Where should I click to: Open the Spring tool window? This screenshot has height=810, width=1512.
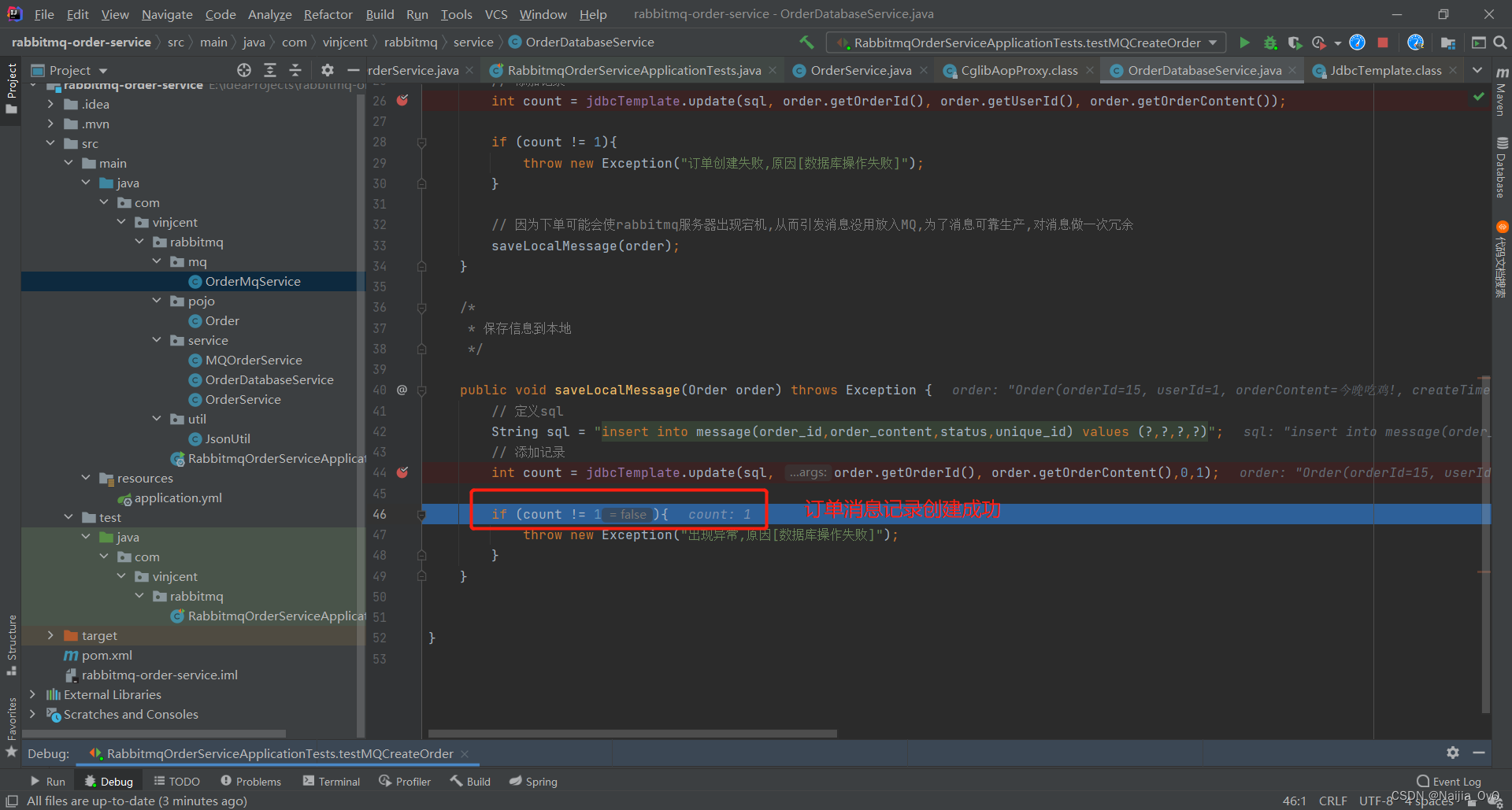533,782
